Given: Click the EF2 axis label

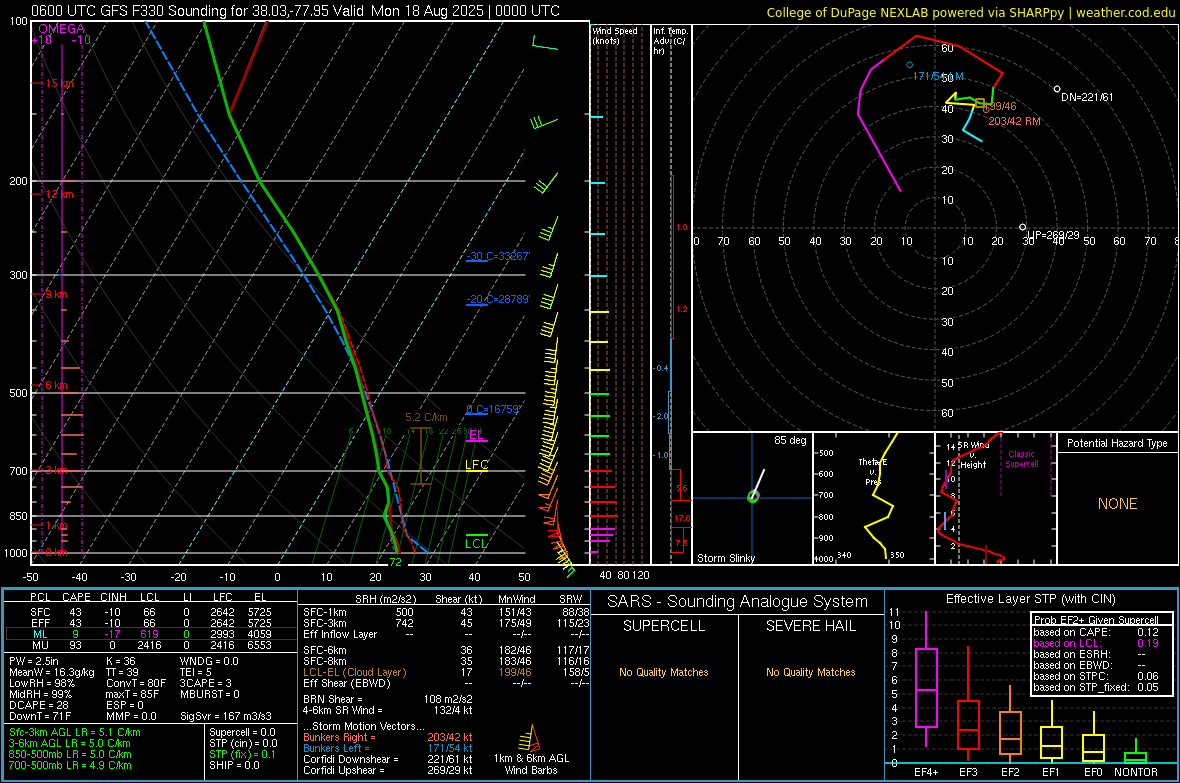Looking at the screenshot, I should [x=1010, y=772].
